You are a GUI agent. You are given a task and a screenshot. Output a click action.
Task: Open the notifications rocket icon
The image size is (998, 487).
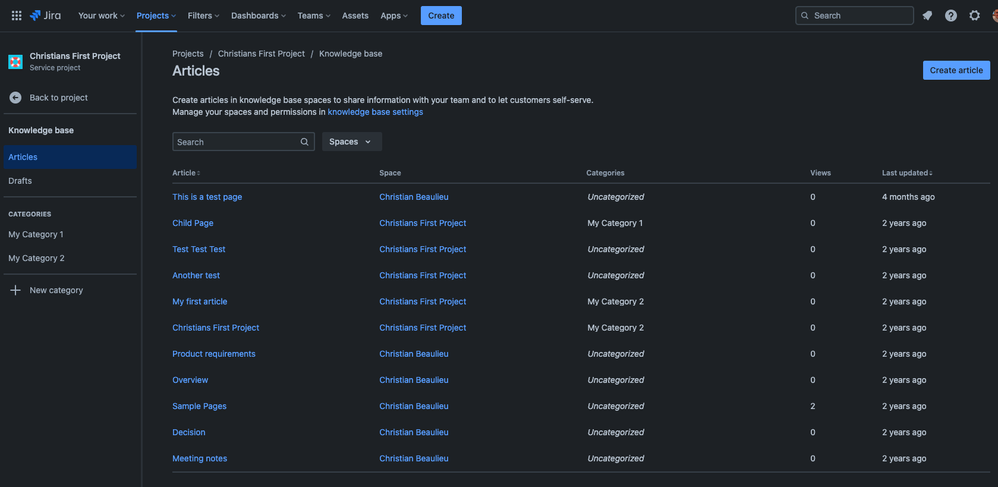click(x=927, y=15)
